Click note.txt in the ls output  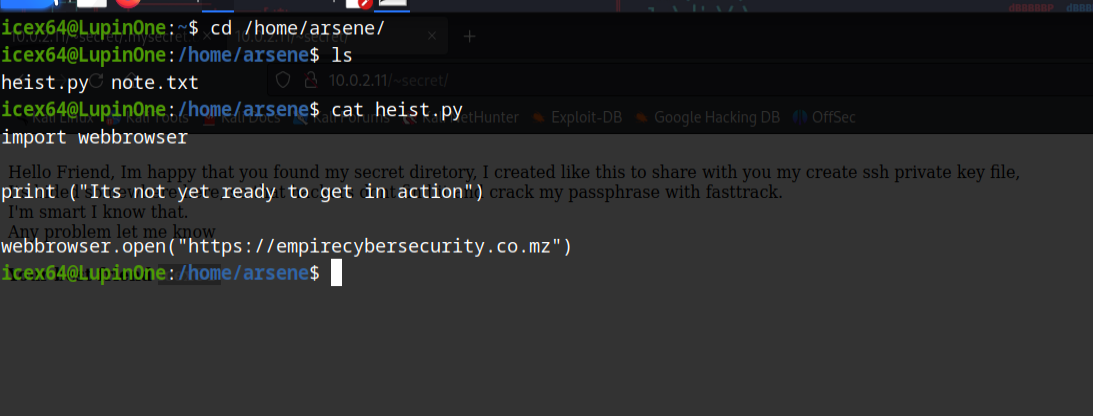[x=155, y=83]
